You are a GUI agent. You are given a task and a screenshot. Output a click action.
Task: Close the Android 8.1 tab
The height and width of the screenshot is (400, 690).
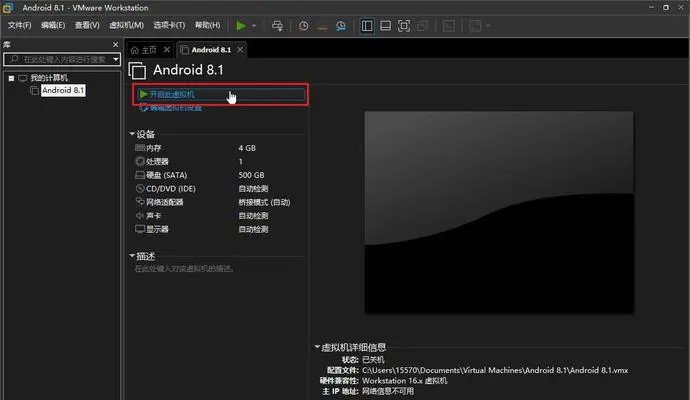point(240,50)
